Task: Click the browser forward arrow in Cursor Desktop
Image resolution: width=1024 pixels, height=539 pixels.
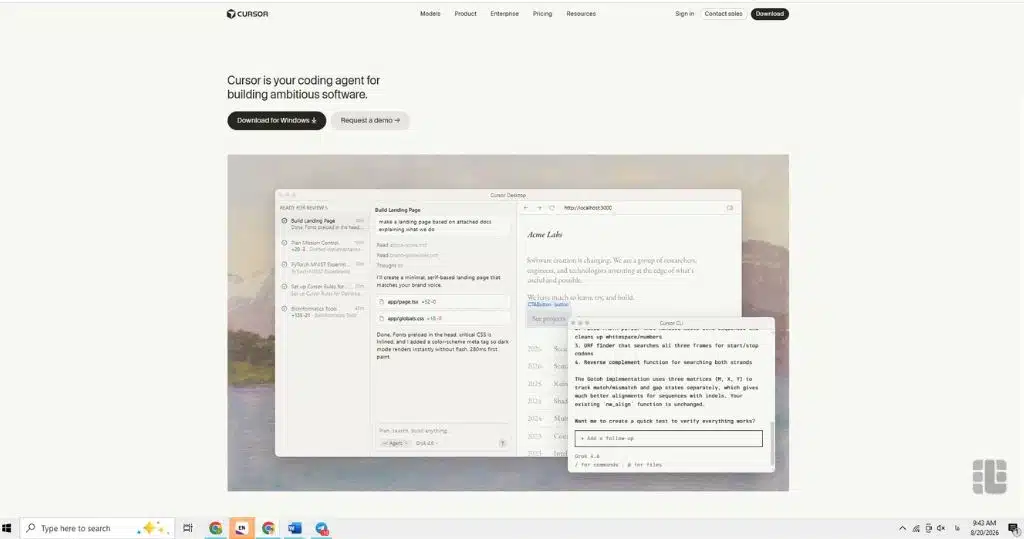Action: (539, 208)
